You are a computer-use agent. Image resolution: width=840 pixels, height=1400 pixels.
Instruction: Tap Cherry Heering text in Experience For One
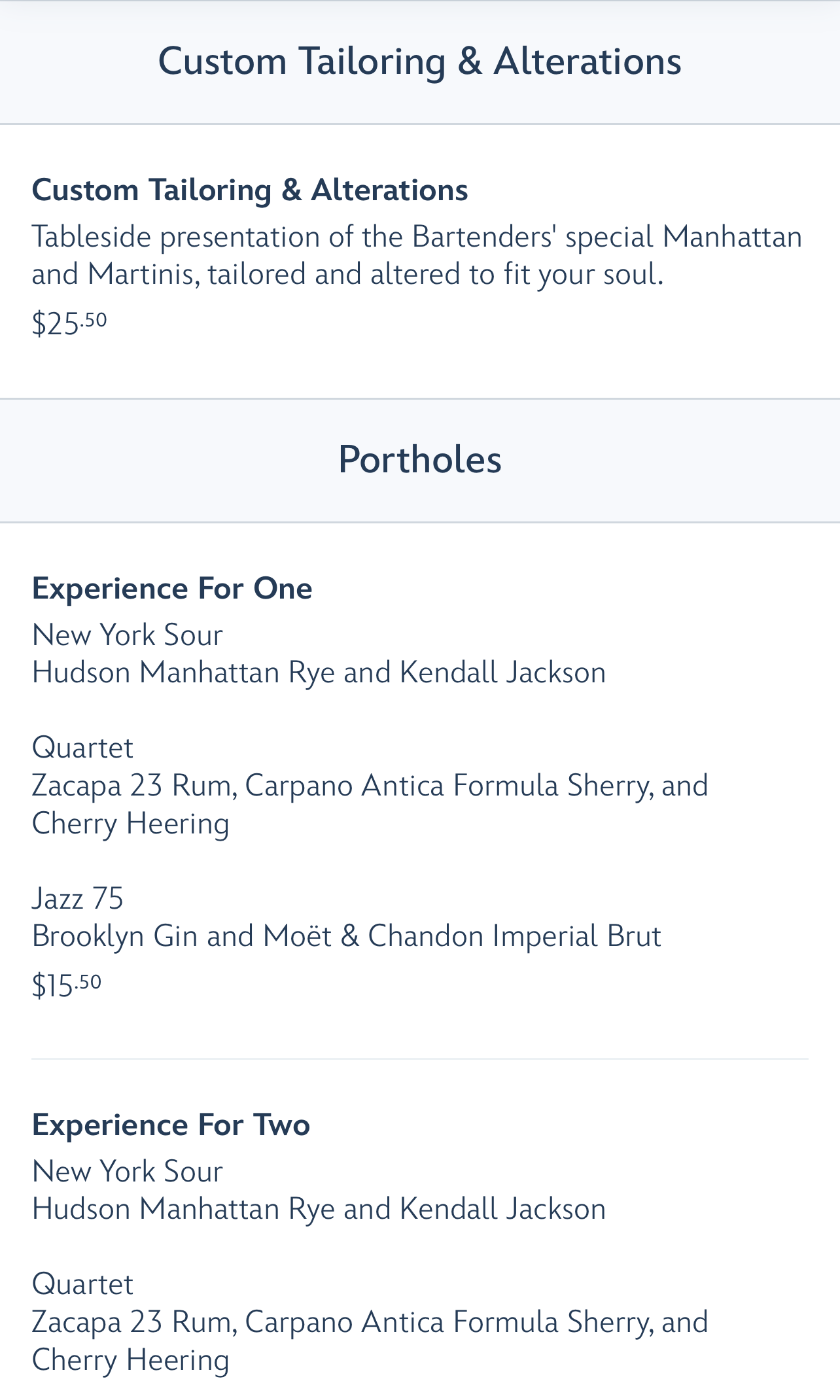(131, 824)
